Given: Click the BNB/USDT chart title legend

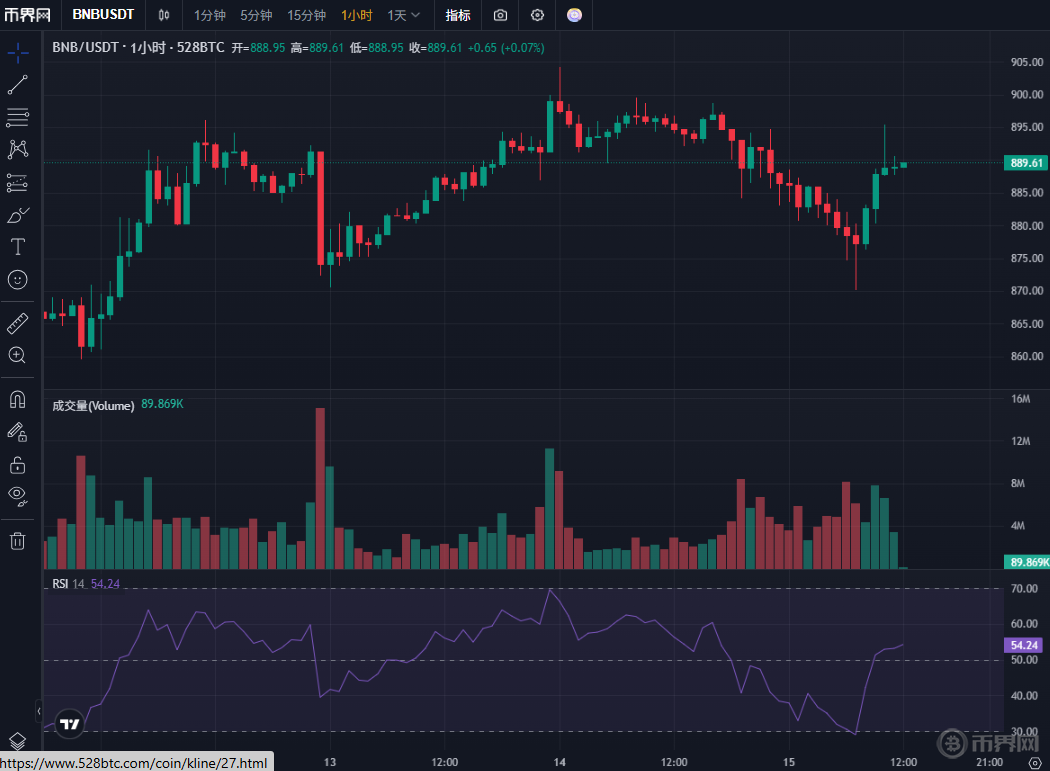Looking at the screenshot, I should 138,48.
